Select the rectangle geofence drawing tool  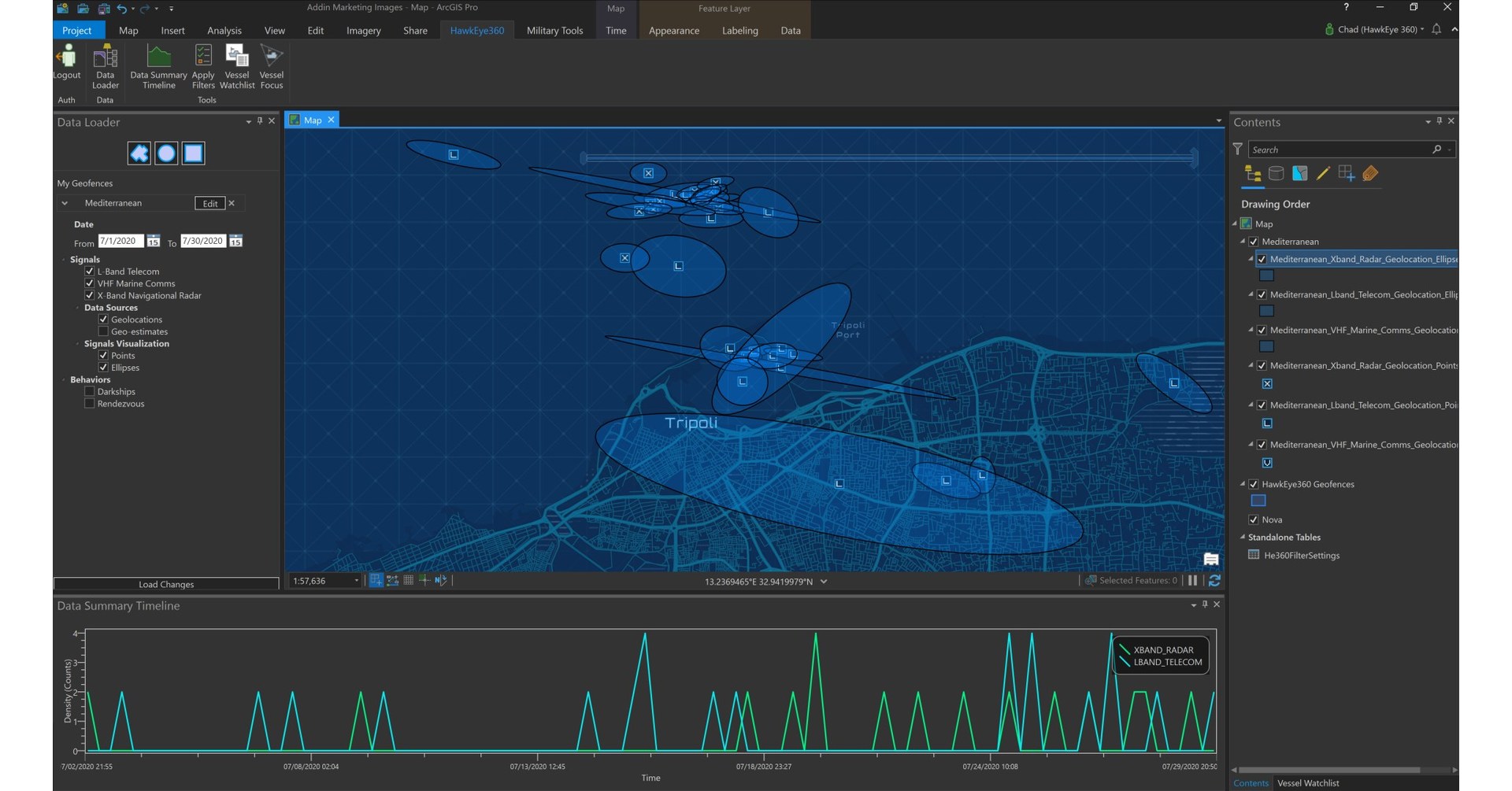[193, 153]
